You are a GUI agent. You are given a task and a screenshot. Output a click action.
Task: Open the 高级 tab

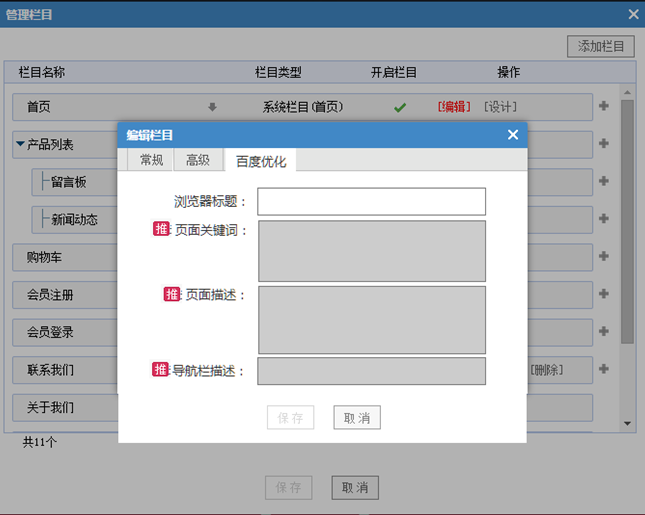pyautogui.click(x=198, y=160)
